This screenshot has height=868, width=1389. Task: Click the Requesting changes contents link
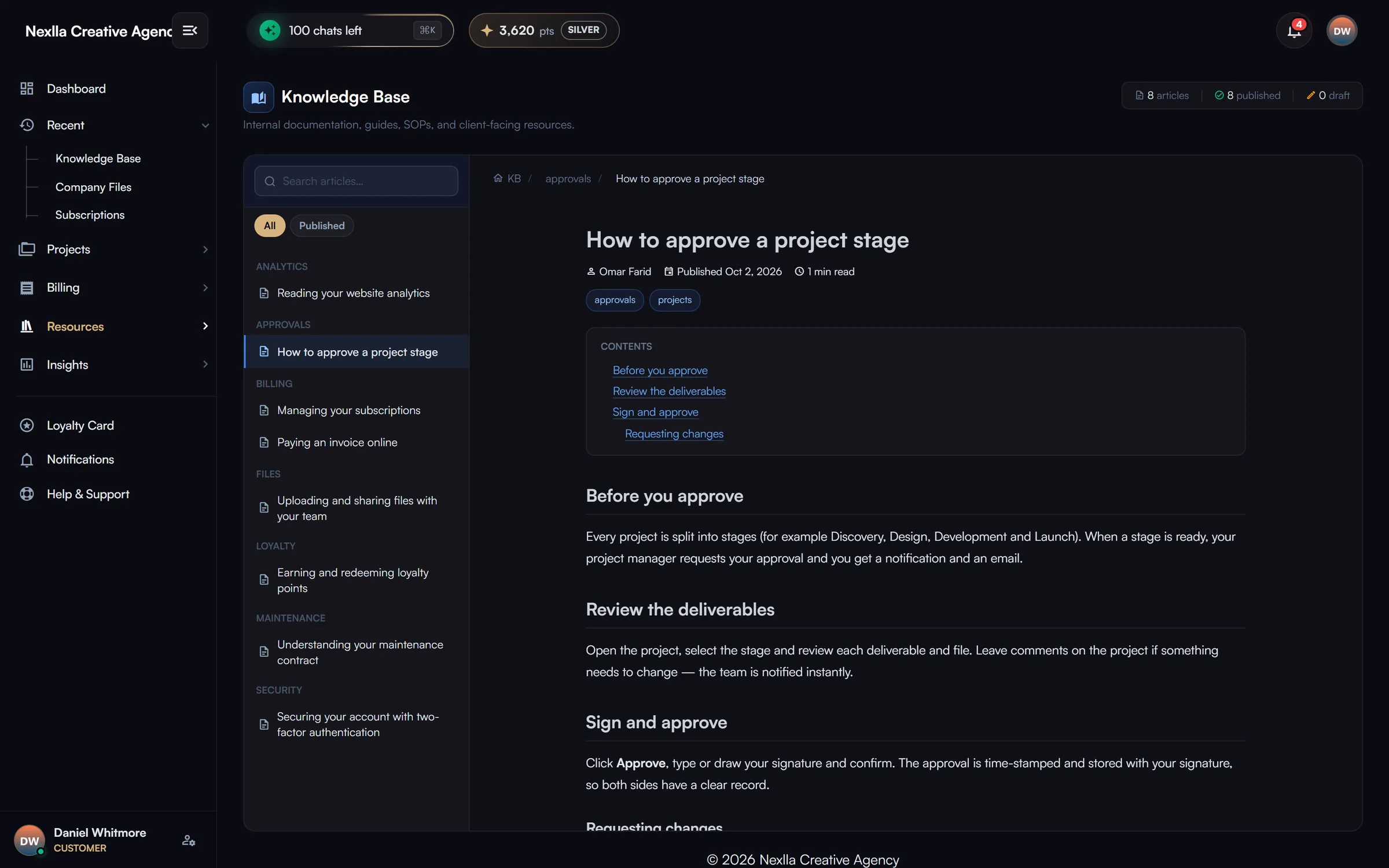(674, 433)
